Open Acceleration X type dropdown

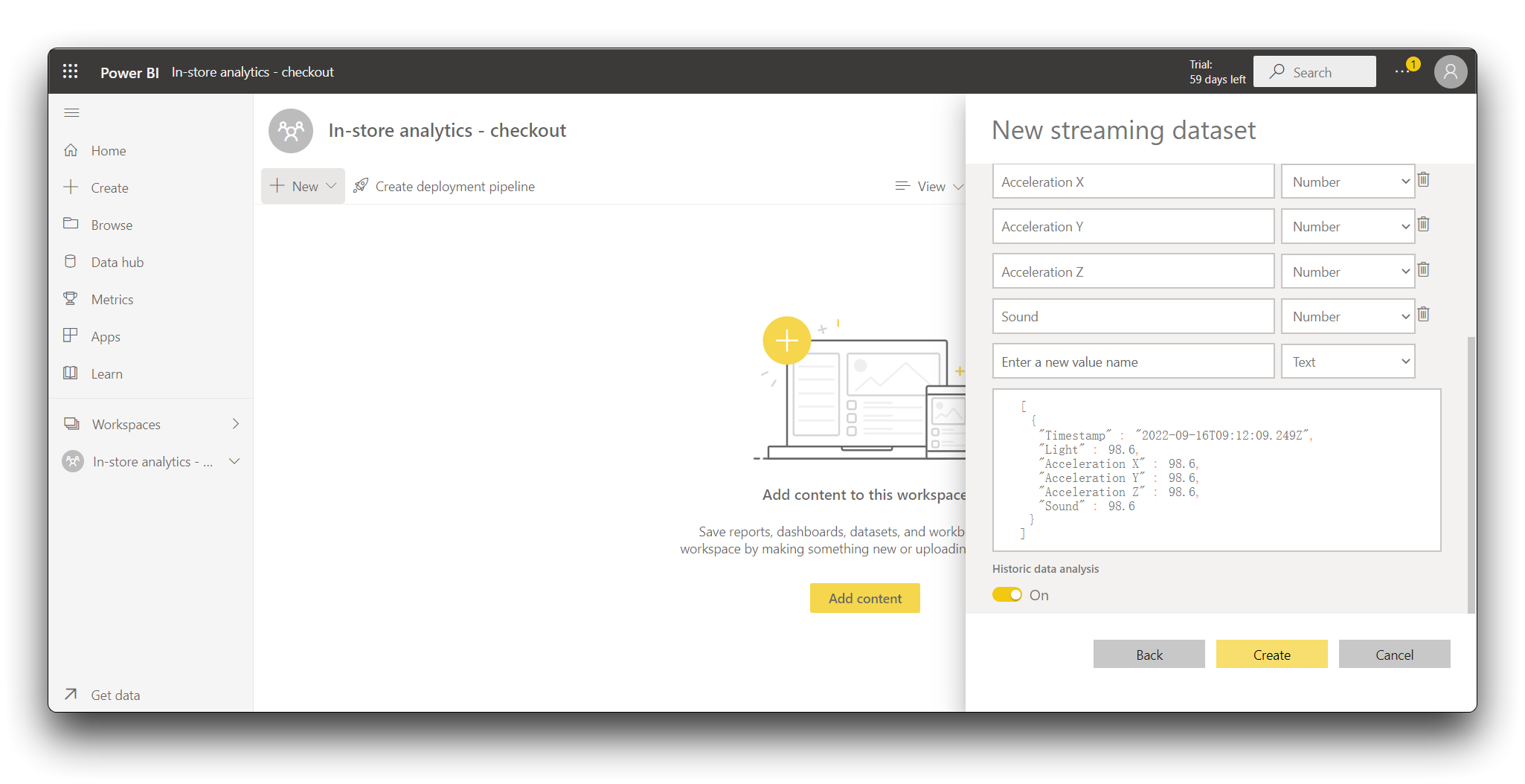[x=1348, y=181]
